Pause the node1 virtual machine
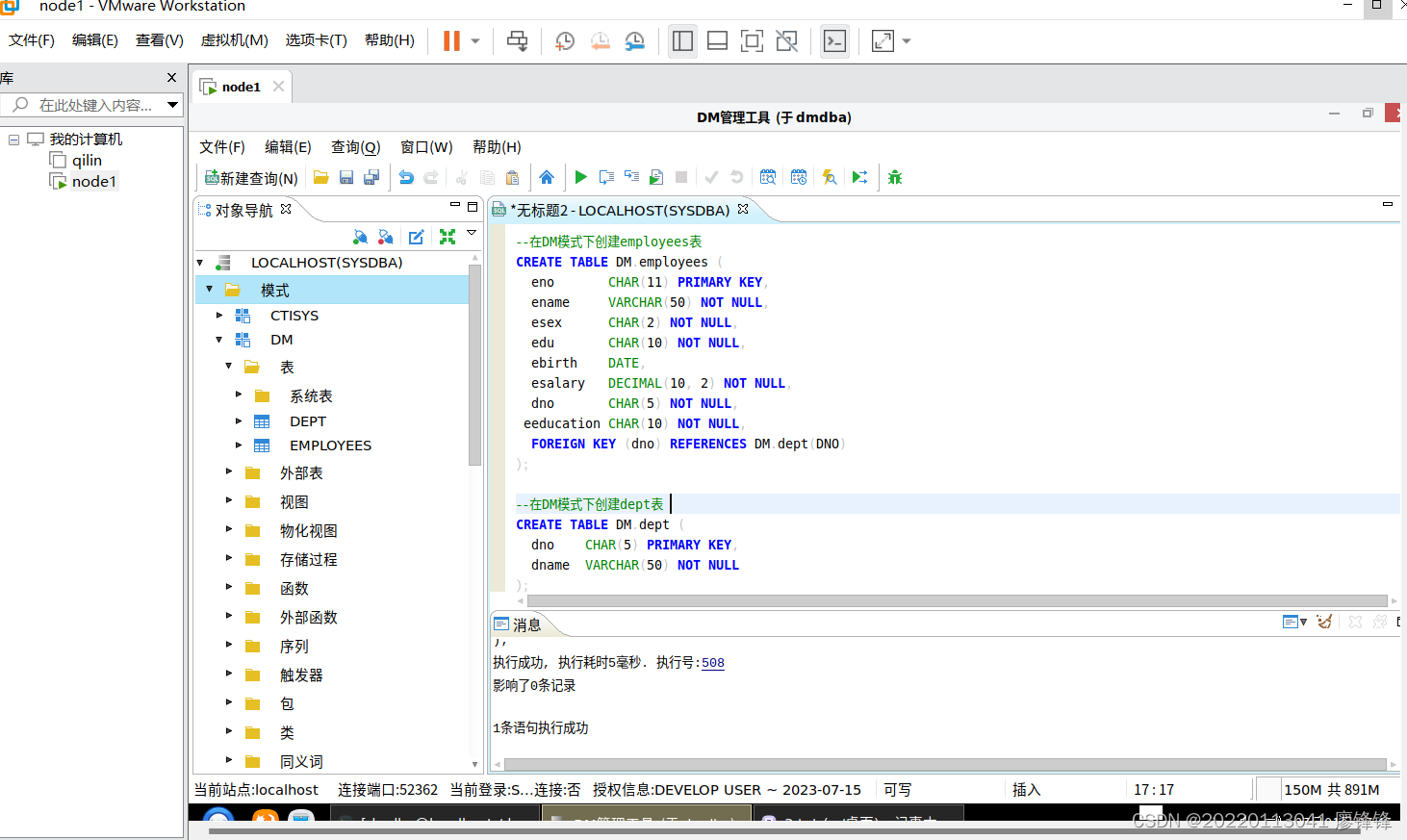1407x840 pixels. tap(451, 40)
